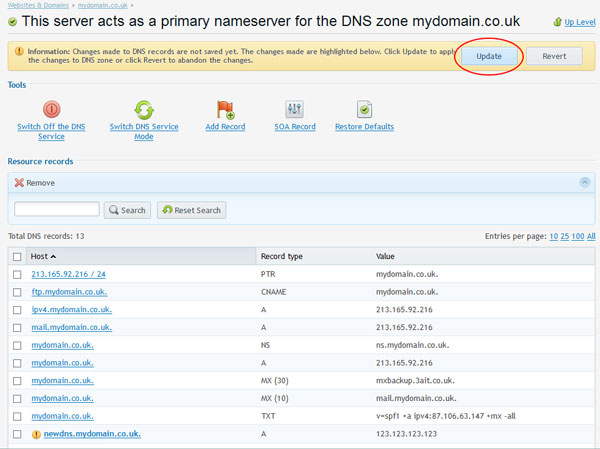Click the Reset Search button

pos(191,210)
